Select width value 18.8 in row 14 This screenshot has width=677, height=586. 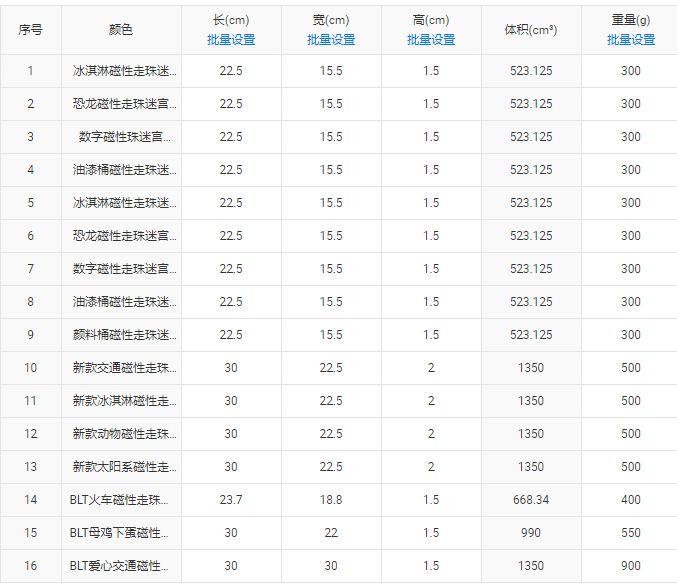pos(331,500)
